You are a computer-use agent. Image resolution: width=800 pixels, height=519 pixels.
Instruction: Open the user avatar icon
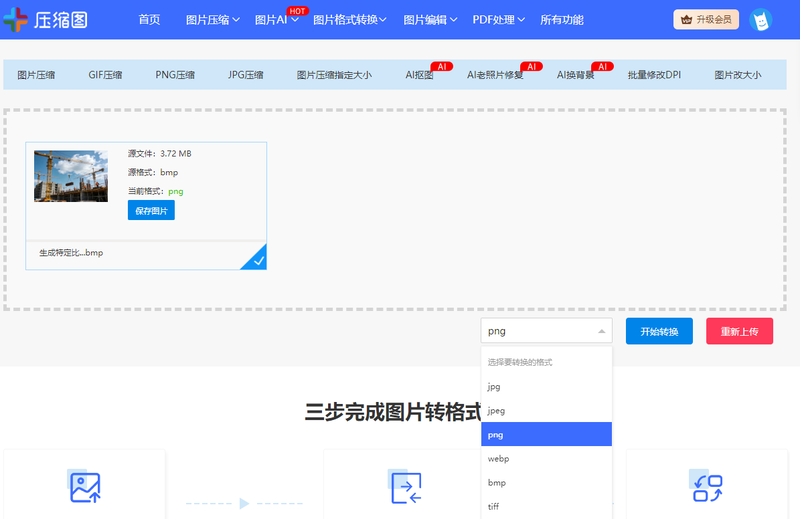(761, 20)
